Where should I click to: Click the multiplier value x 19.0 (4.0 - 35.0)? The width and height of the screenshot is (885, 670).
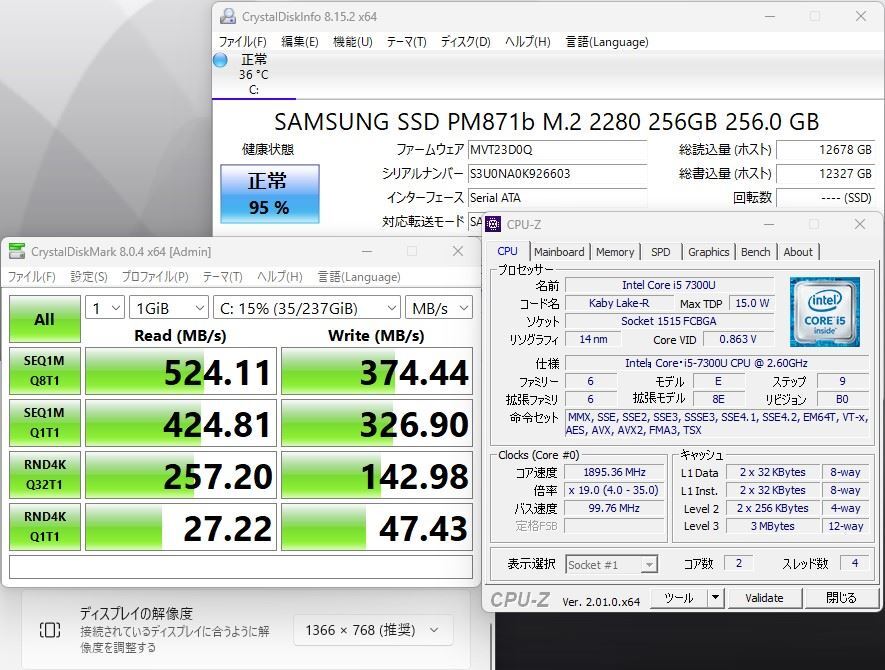(615, 490)
